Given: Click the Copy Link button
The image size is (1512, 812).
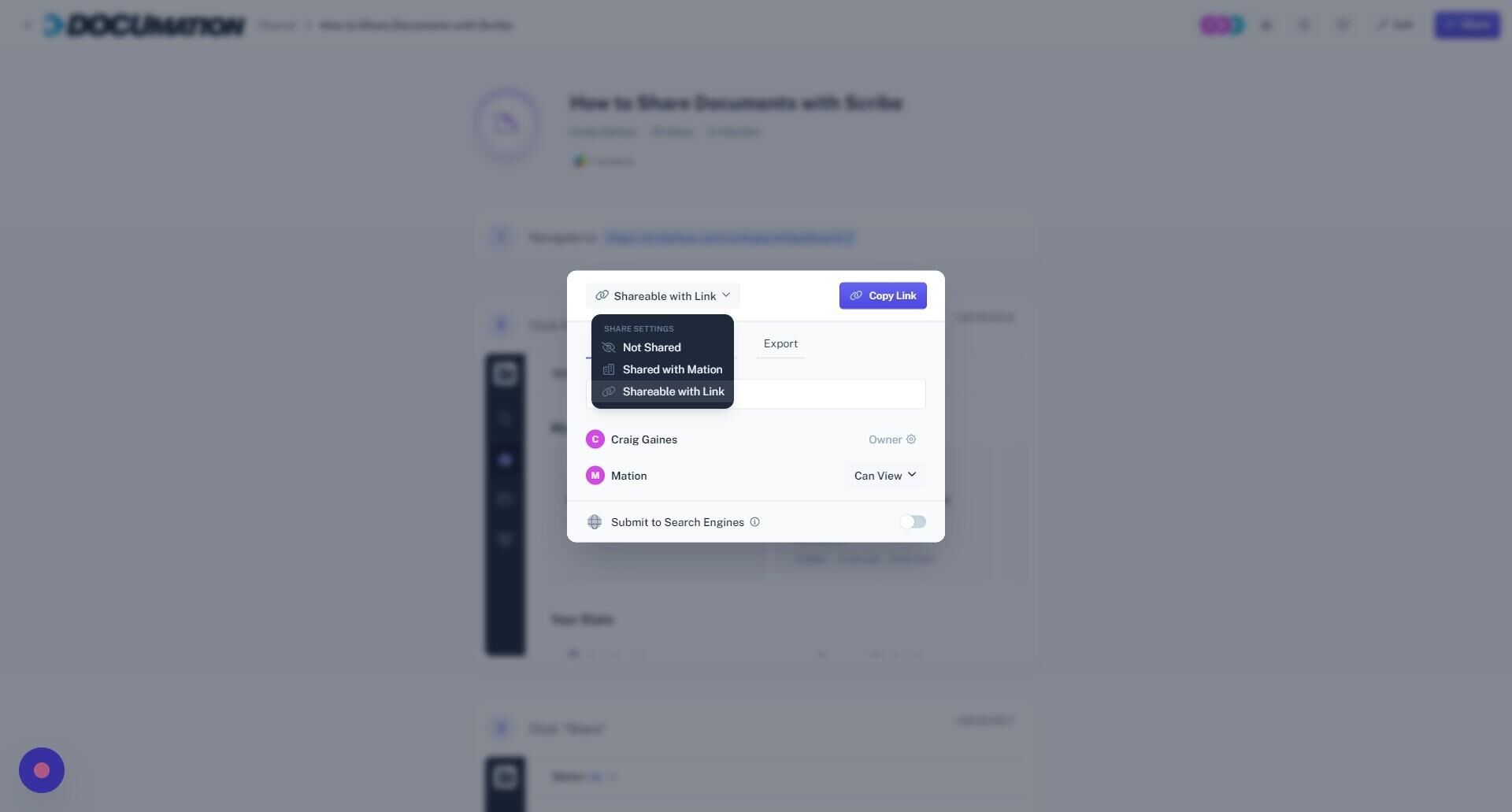Looking at the screenshot, I should [x=883, y=296].
